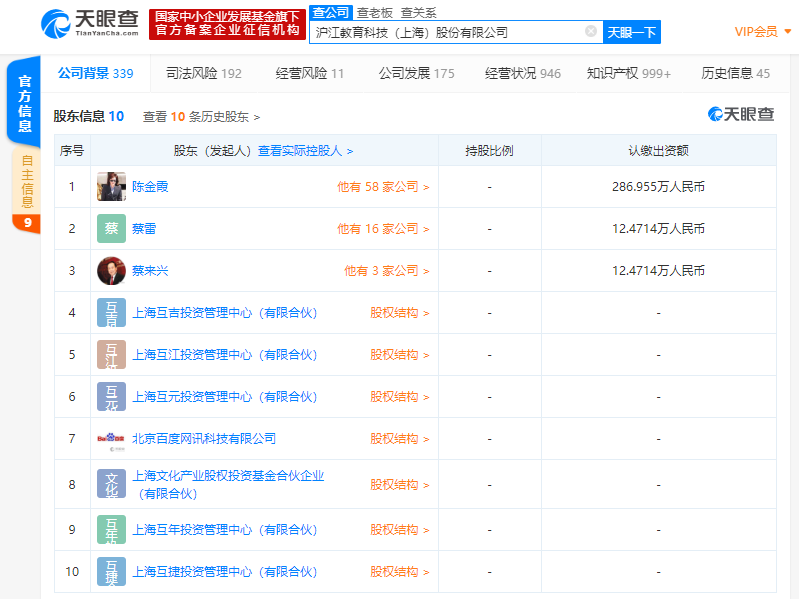Expand 他有 16 家公司 for 蔡雷
Image resolution: width=799 pixels, height=599 pixels.
pyautogui.click(x=383, y=229)
